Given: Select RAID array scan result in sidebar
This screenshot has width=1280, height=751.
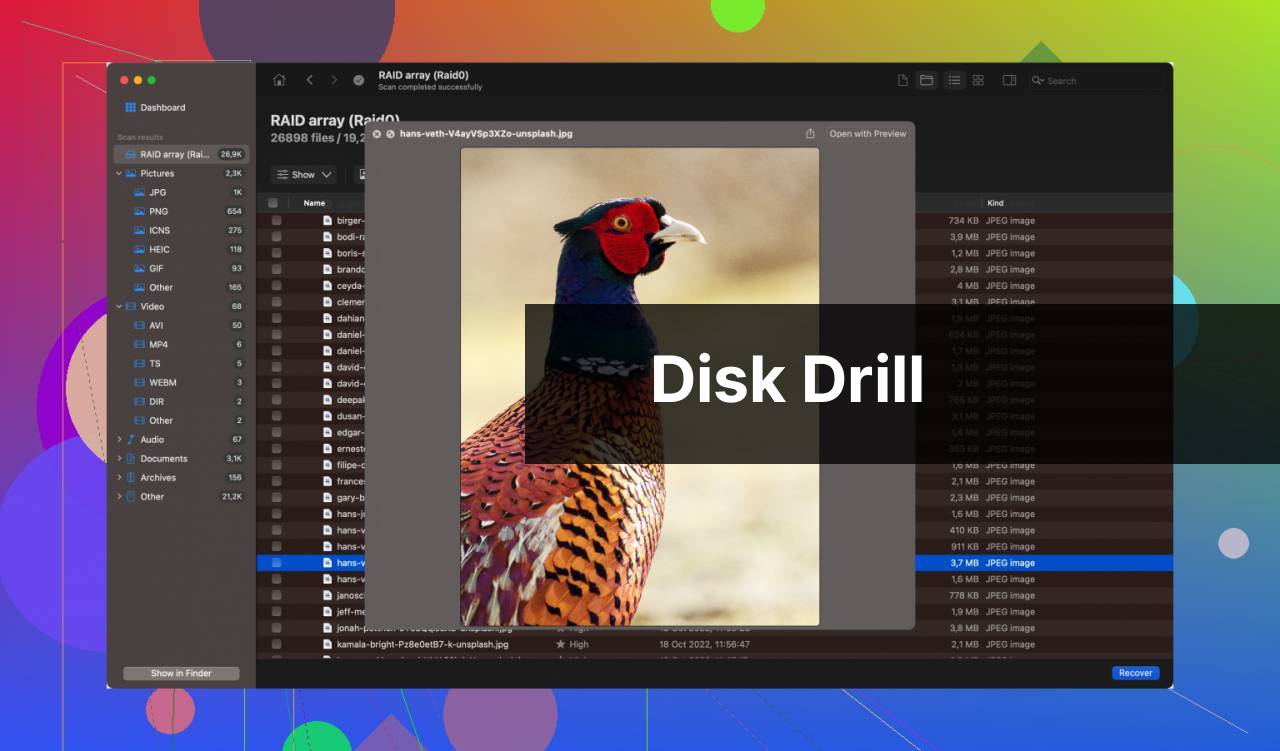Looking at the screenshot, I should click(181, 154).
